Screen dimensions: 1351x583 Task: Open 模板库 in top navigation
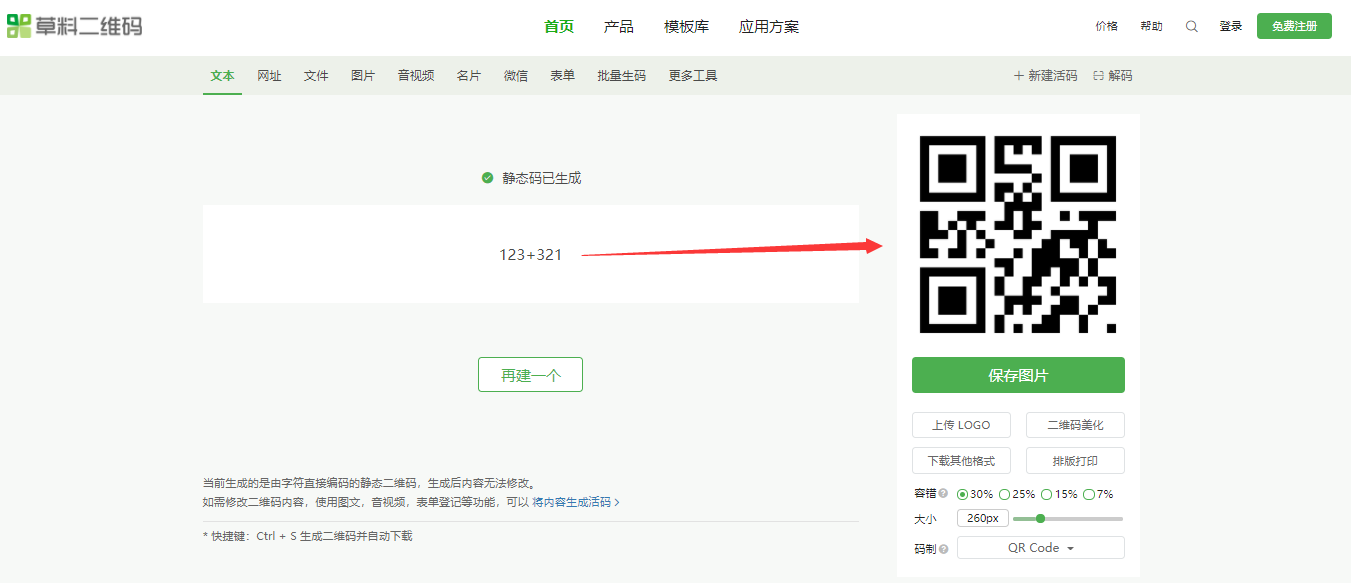click(x=686, y=27)
